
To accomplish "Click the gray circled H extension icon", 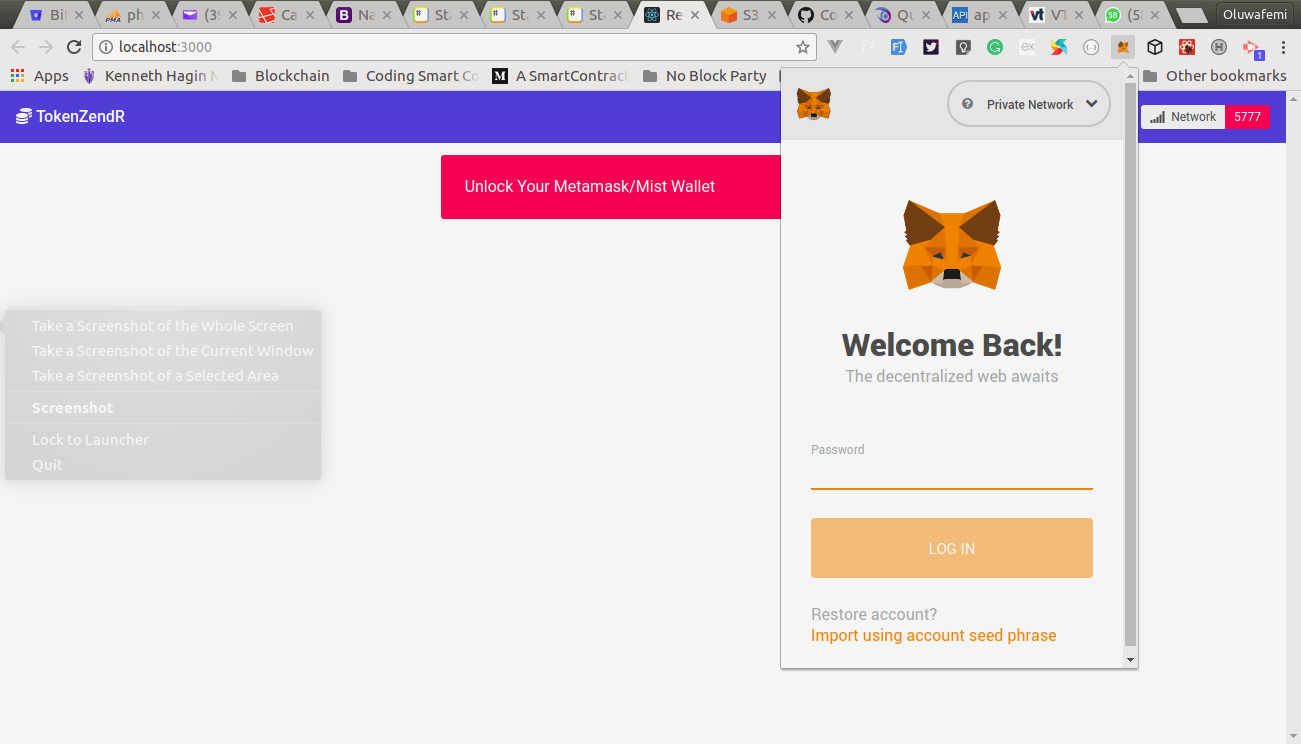I will point(1219,47).
